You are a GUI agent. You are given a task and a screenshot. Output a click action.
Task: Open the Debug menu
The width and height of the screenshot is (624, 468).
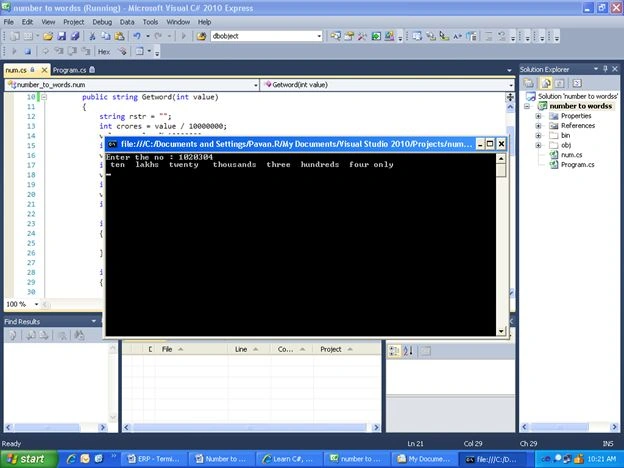[x=102, y=22]
